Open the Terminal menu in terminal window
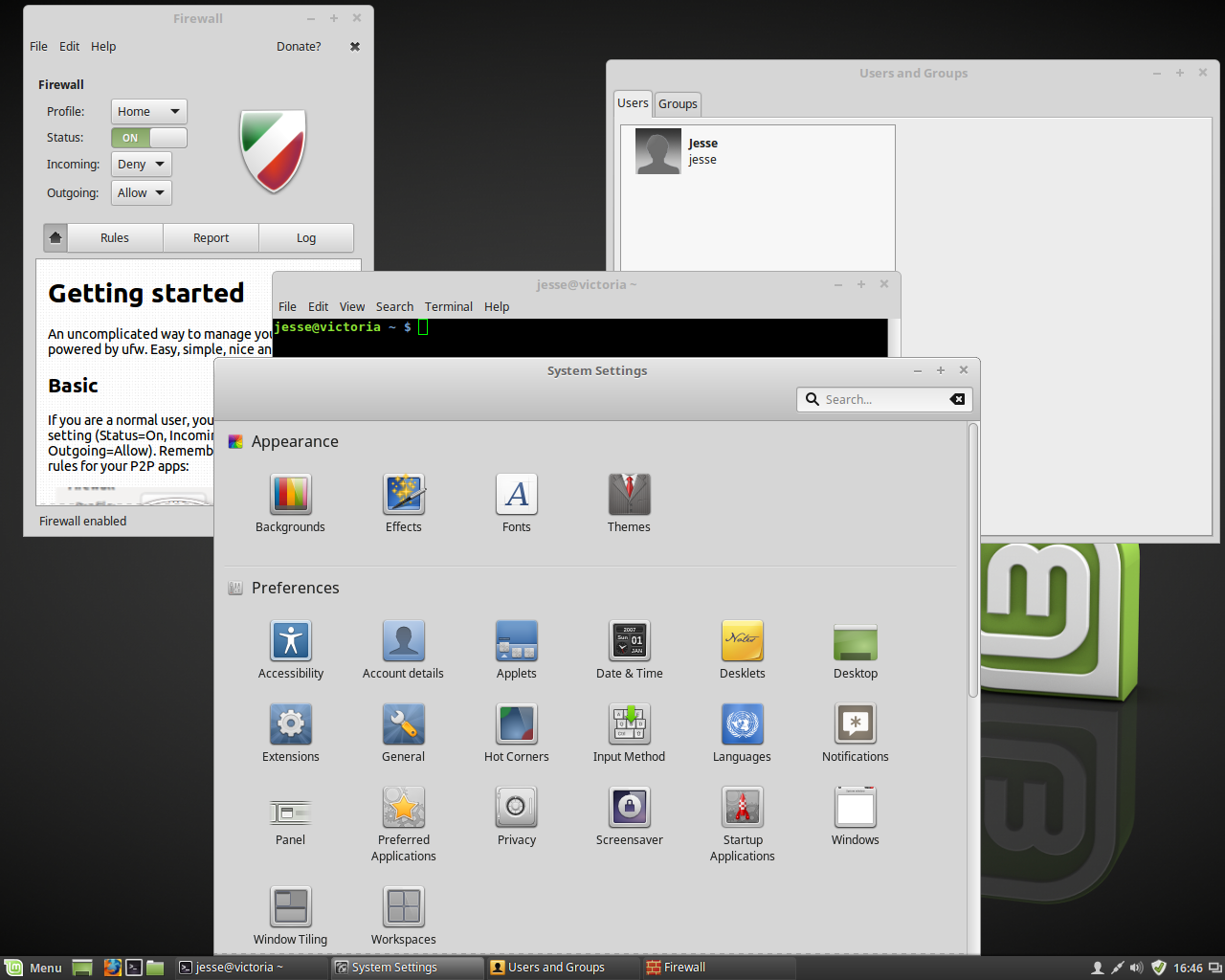 (449, 306)
